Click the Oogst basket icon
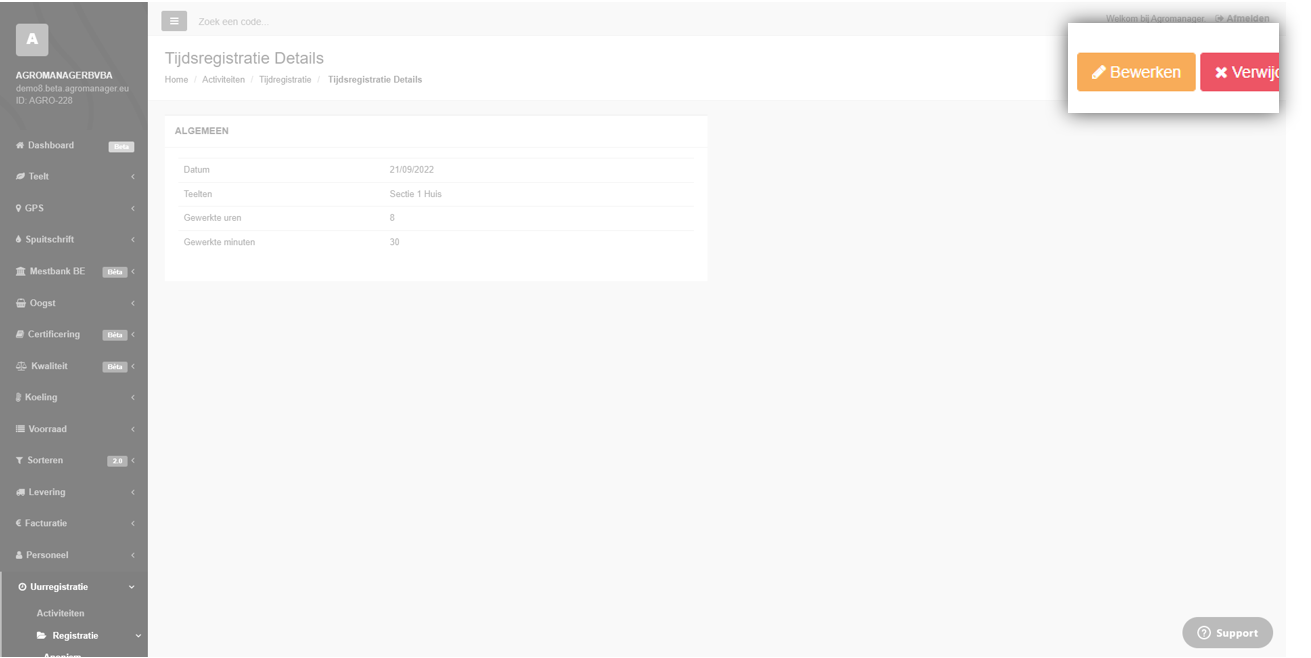 tap(21, 303)
